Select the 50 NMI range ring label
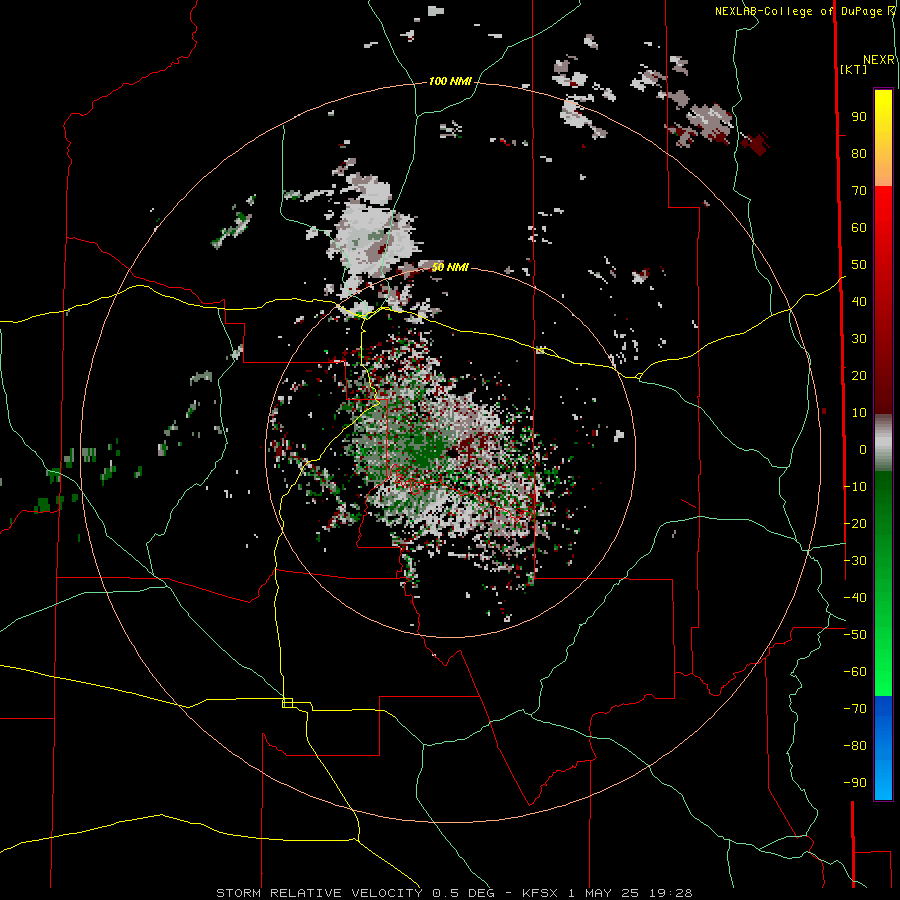Screen dimensions: 900x900 click(450, 267)
